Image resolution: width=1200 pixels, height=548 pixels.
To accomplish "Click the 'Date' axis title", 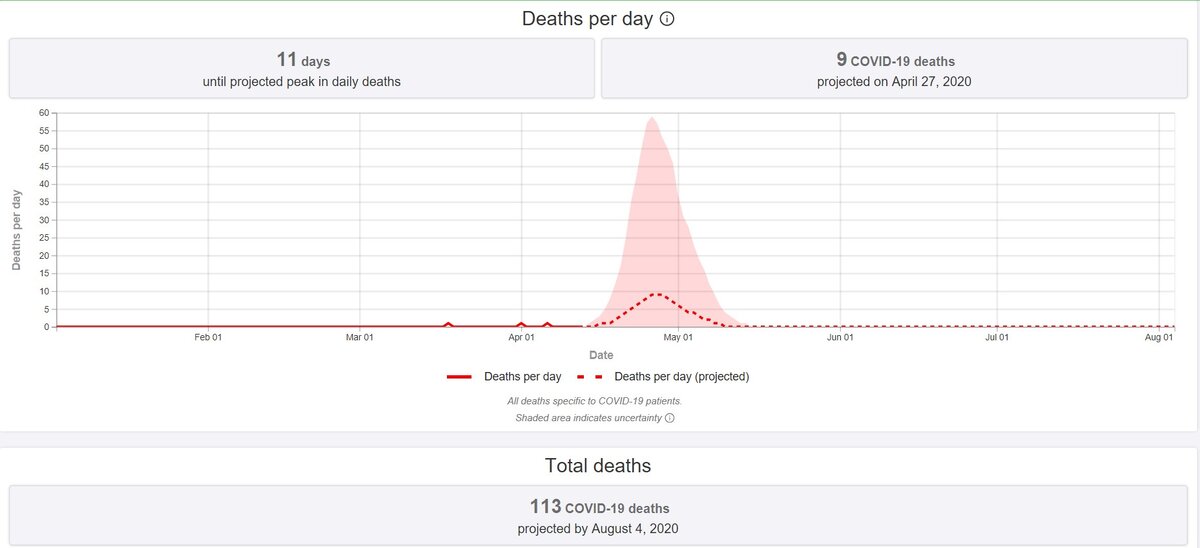I will tap(601, 355).
